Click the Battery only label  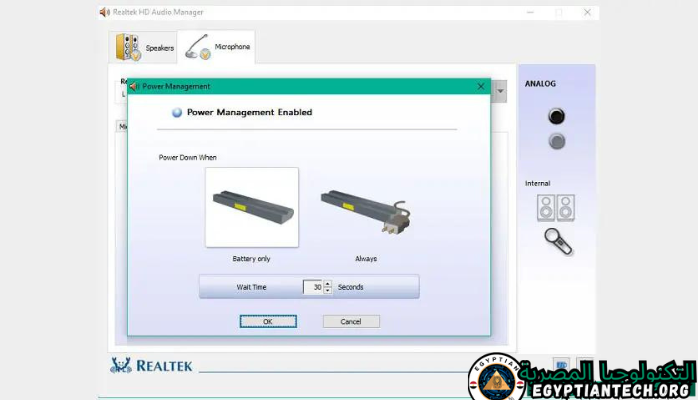pos(252,259)
